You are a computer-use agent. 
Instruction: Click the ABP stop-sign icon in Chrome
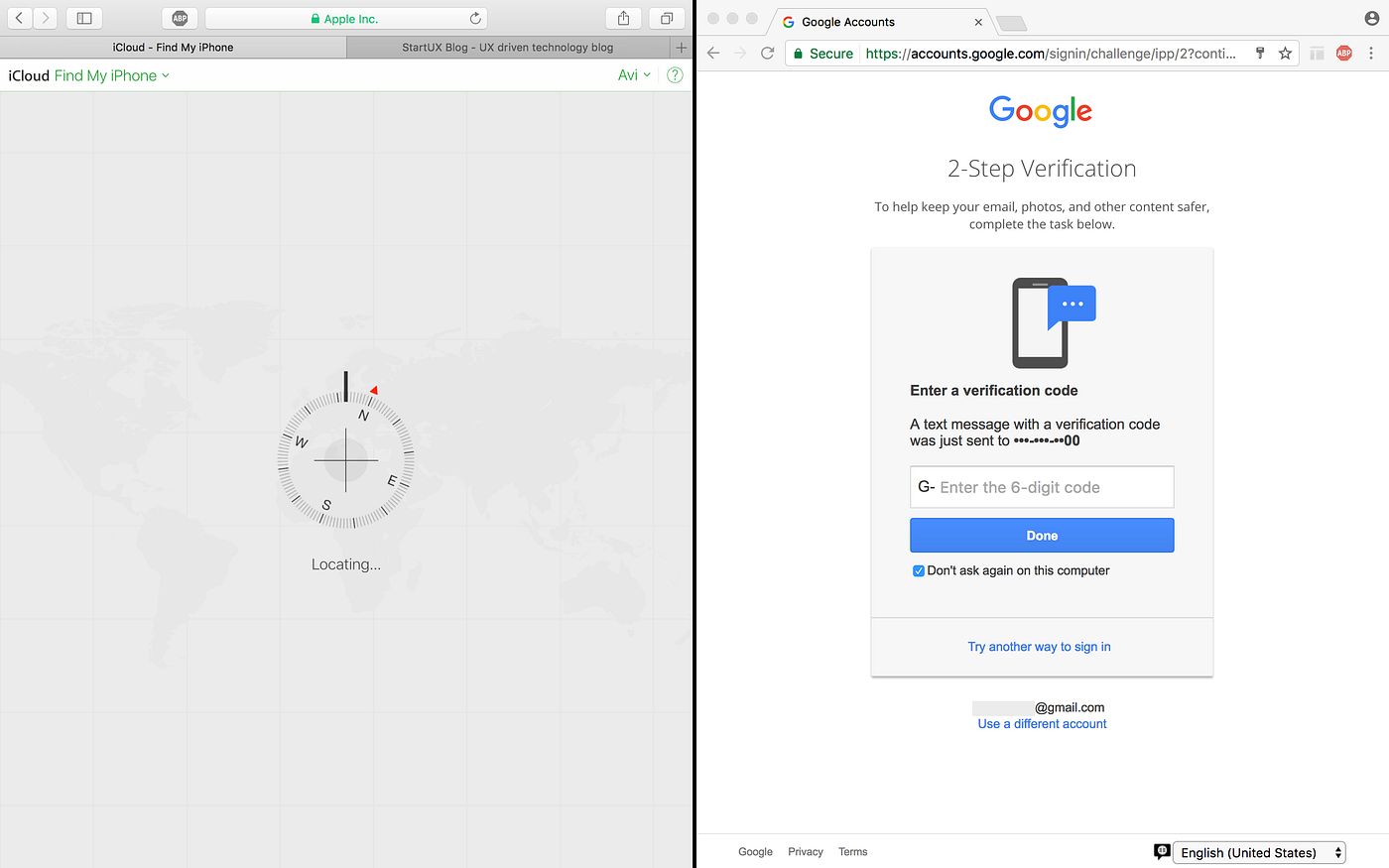coord(1343,53)
